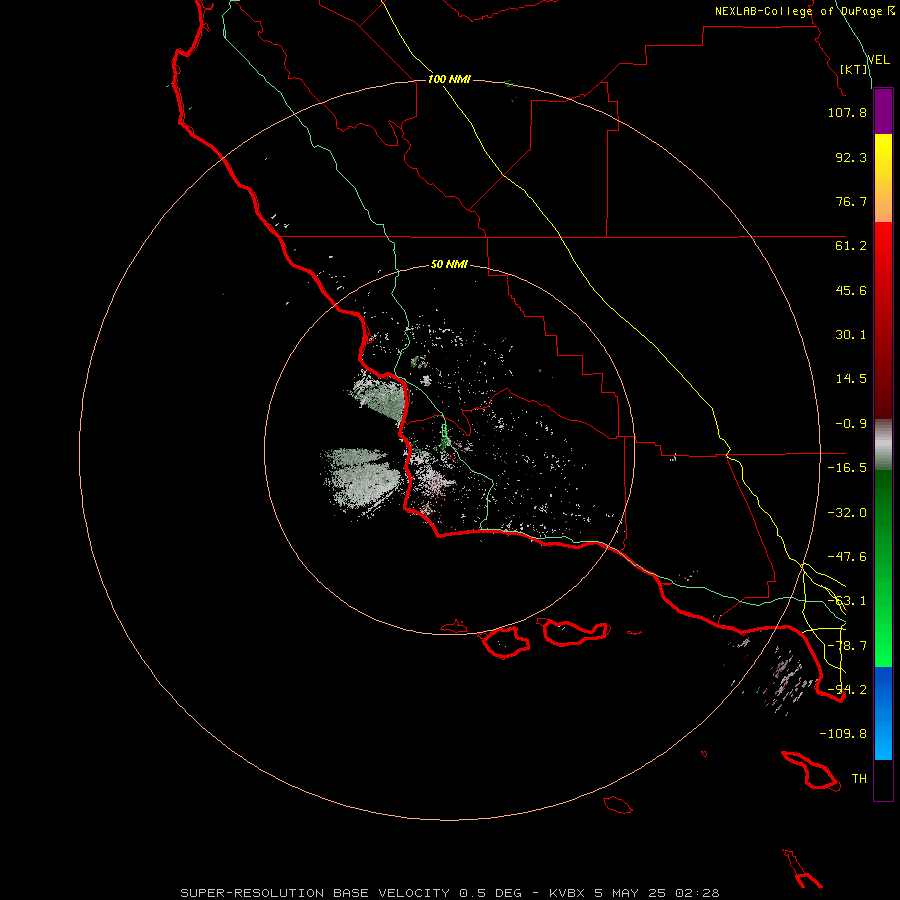Click the -16.5 velocity scale value
Image resolution: width=900 pixels, height=900 pixels.
(847, 468)
